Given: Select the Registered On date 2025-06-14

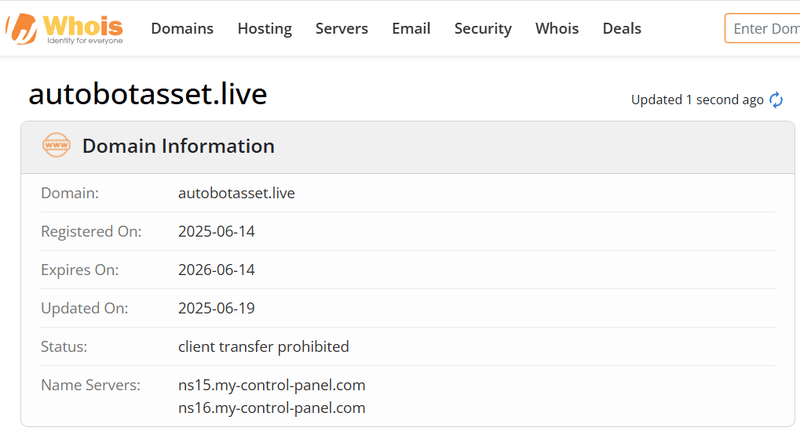Looking at the screenshot, I should (x=216, y=232).
